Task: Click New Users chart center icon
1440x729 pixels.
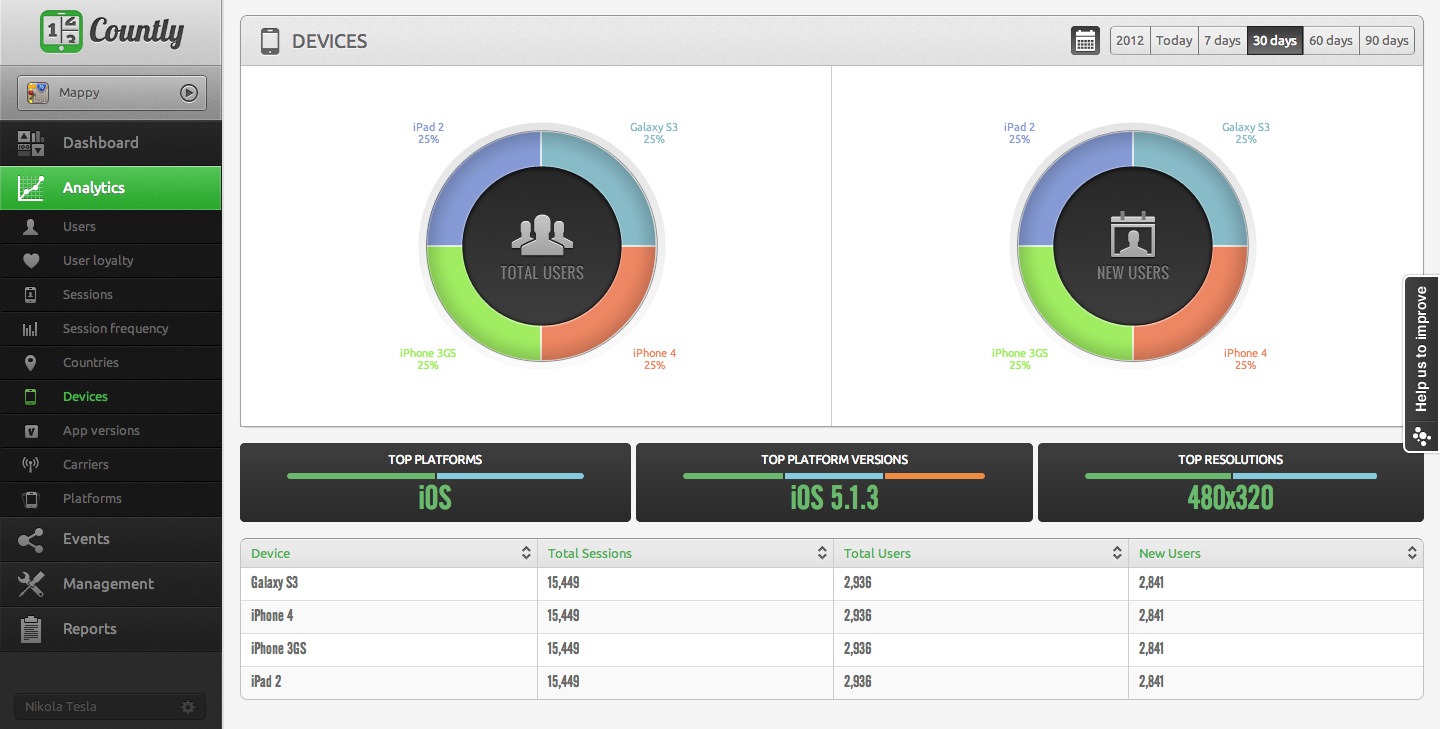Action: click(1133, 234)
